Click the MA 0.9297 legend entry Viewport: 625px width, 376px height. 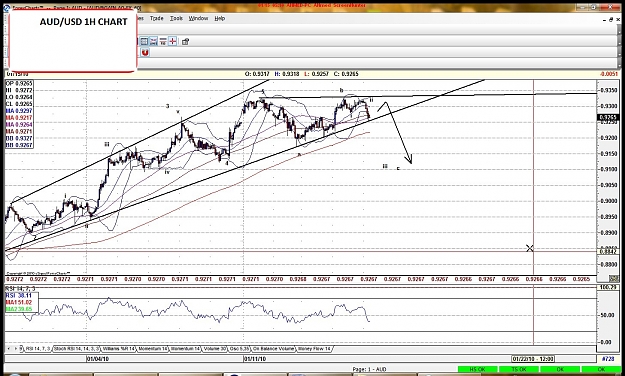pyautogui.click(x=19, y=110)
